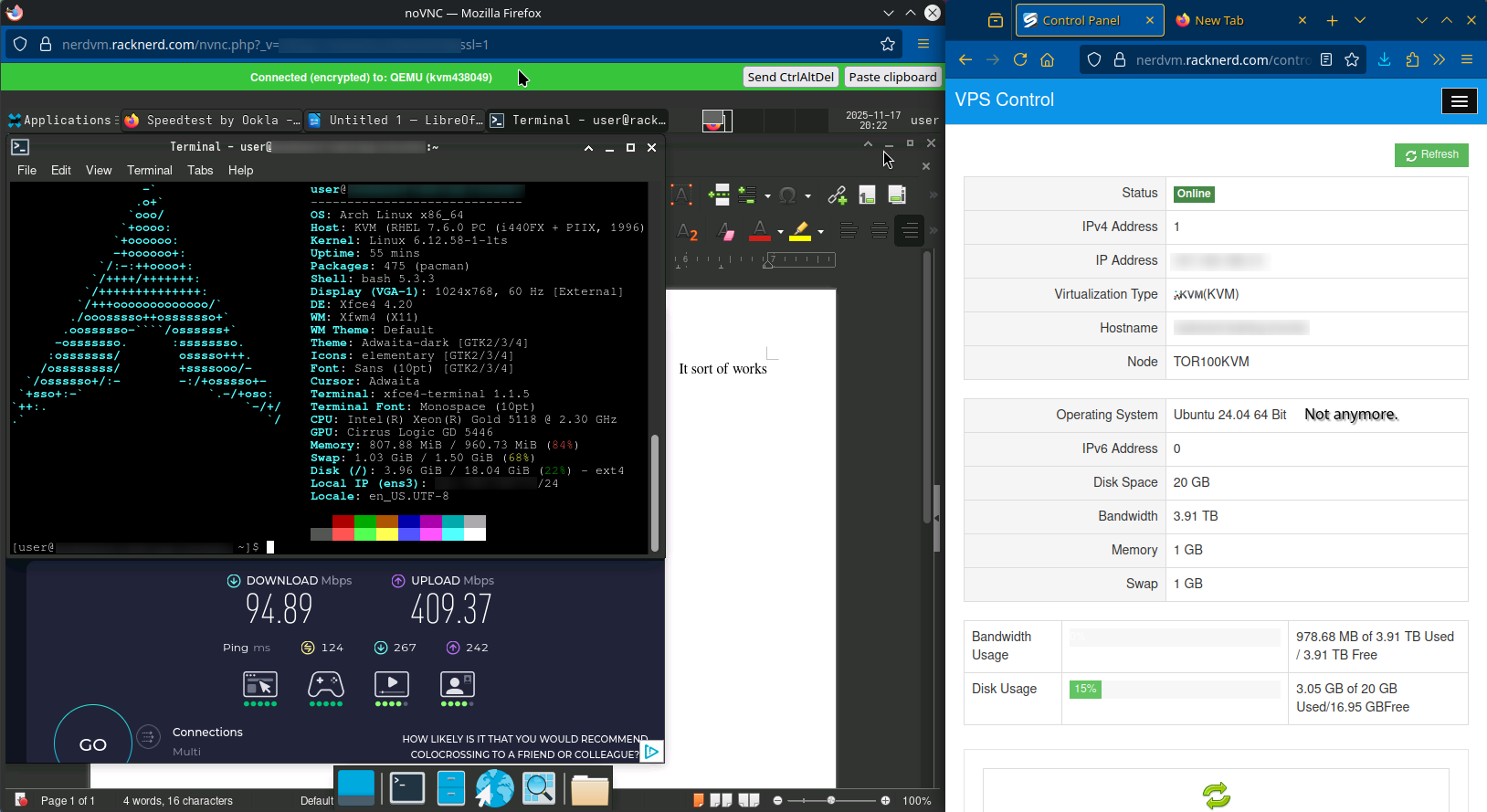1487x812 pixels.
Task: Toggle the align right paragraph button
Action: pos(909,231)
